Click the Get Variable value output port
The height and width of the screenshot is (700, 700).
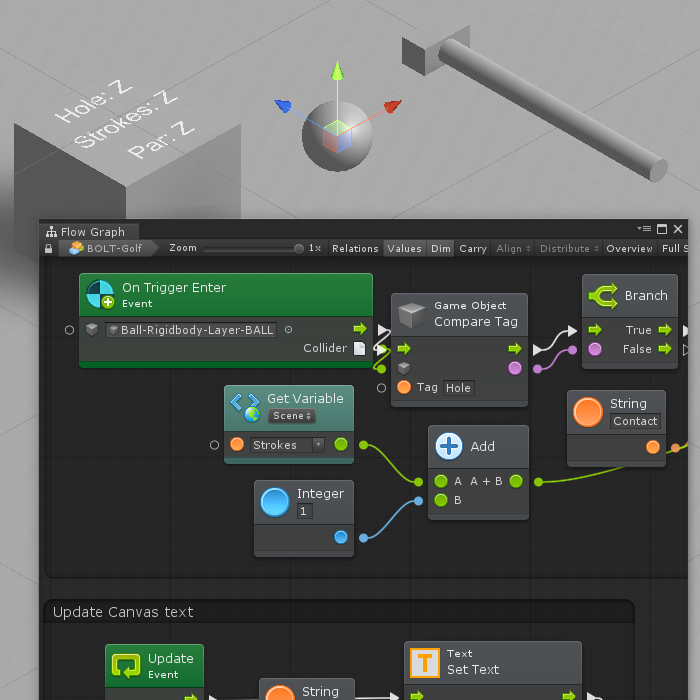click(x=341, y=444)
